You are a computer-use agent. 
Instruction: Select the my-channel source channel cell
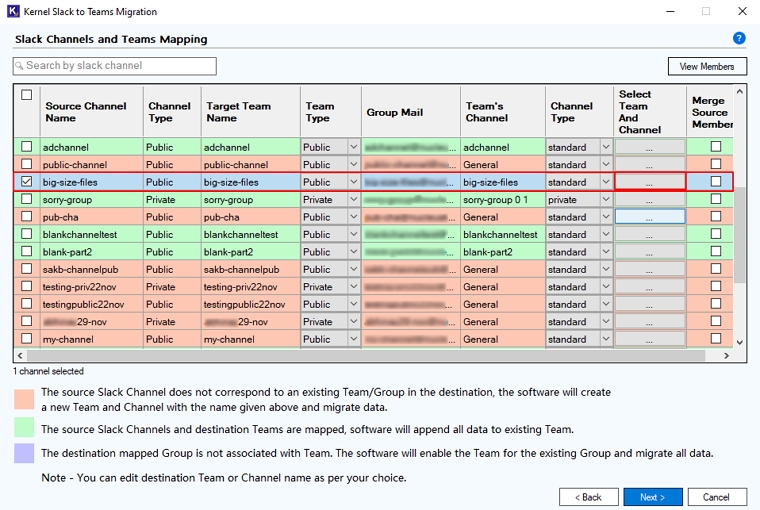pyautogui.click(x=92, y=339)
